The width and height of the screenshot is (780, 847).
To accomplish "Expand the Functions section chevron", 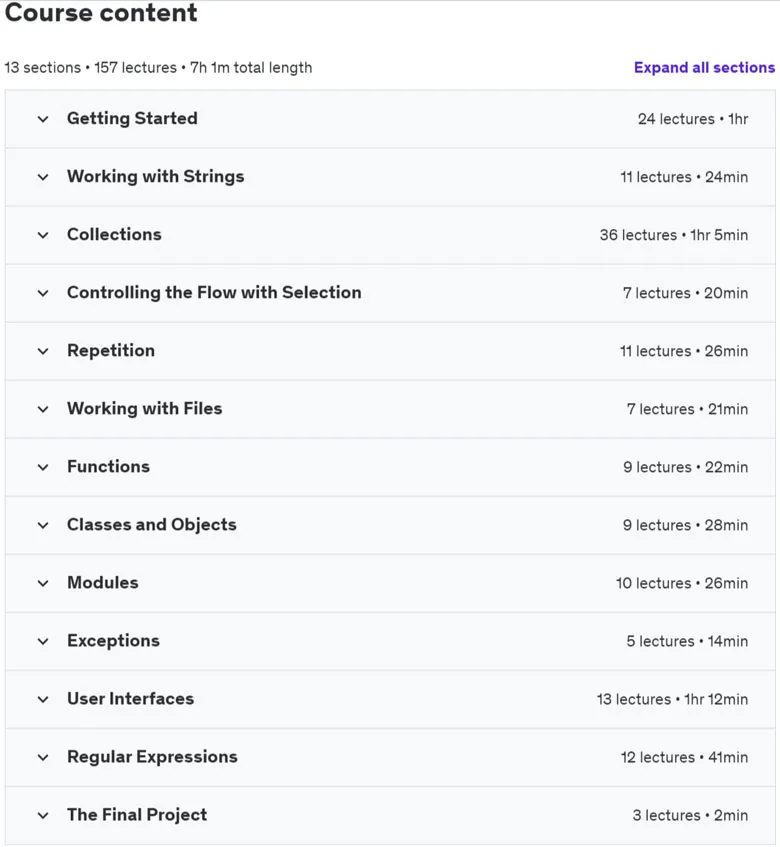I will [x=43, y=467].
